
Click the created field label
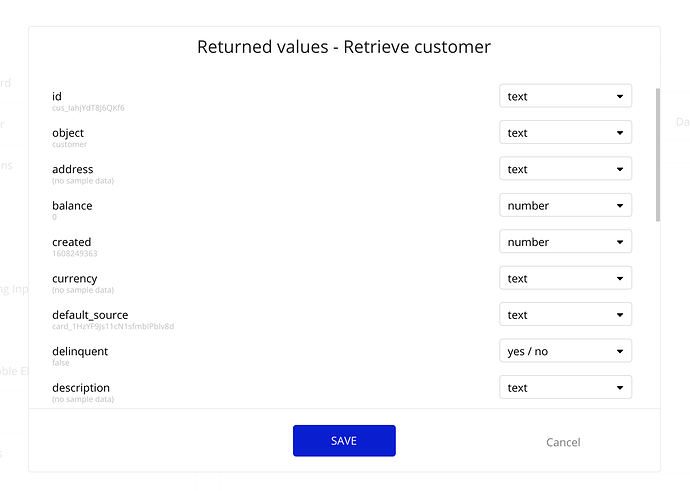click(x=72, y=242)
